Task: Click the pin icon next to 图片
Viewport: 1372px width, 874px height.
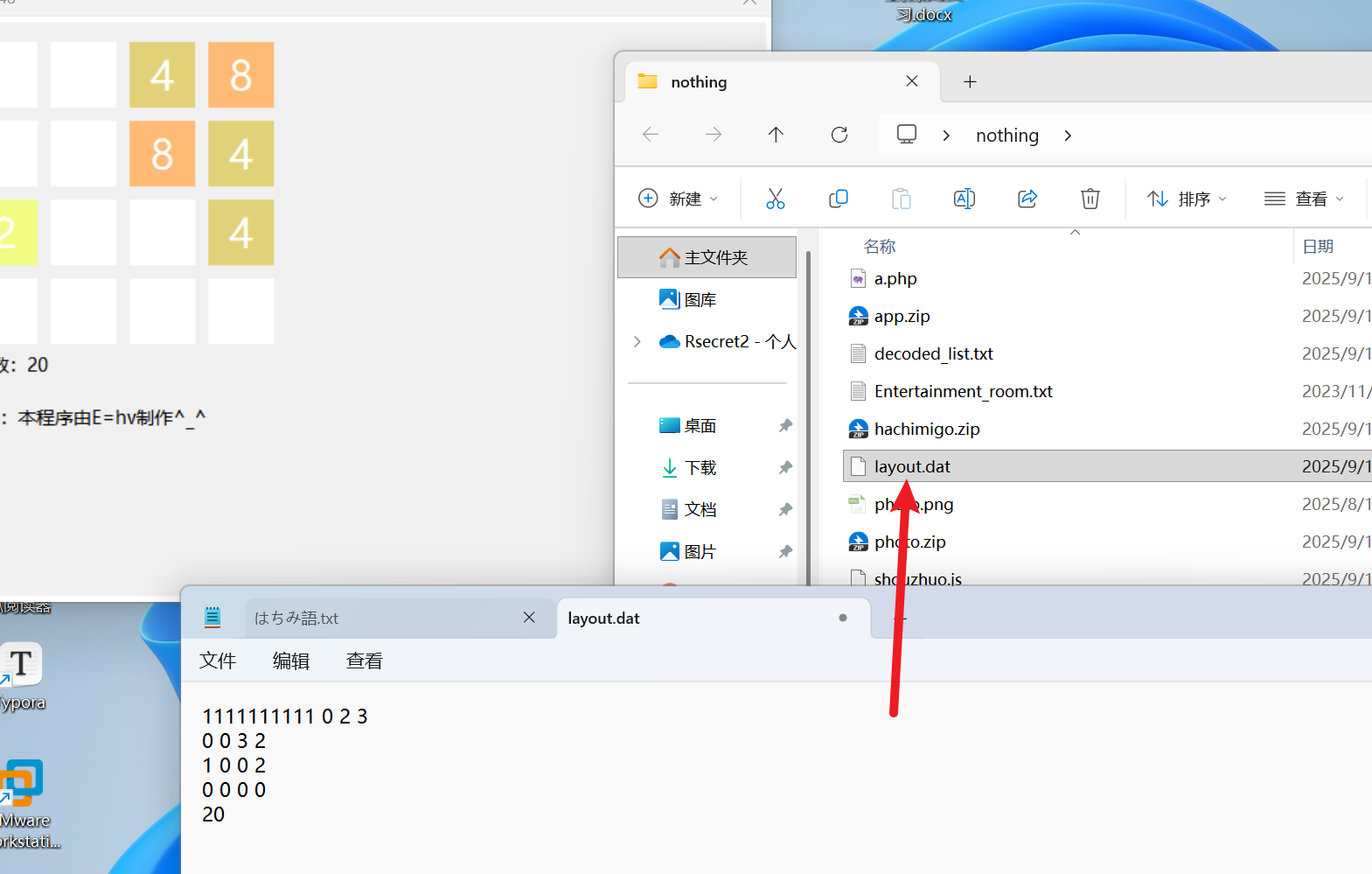Action: (x=785, y=551)
